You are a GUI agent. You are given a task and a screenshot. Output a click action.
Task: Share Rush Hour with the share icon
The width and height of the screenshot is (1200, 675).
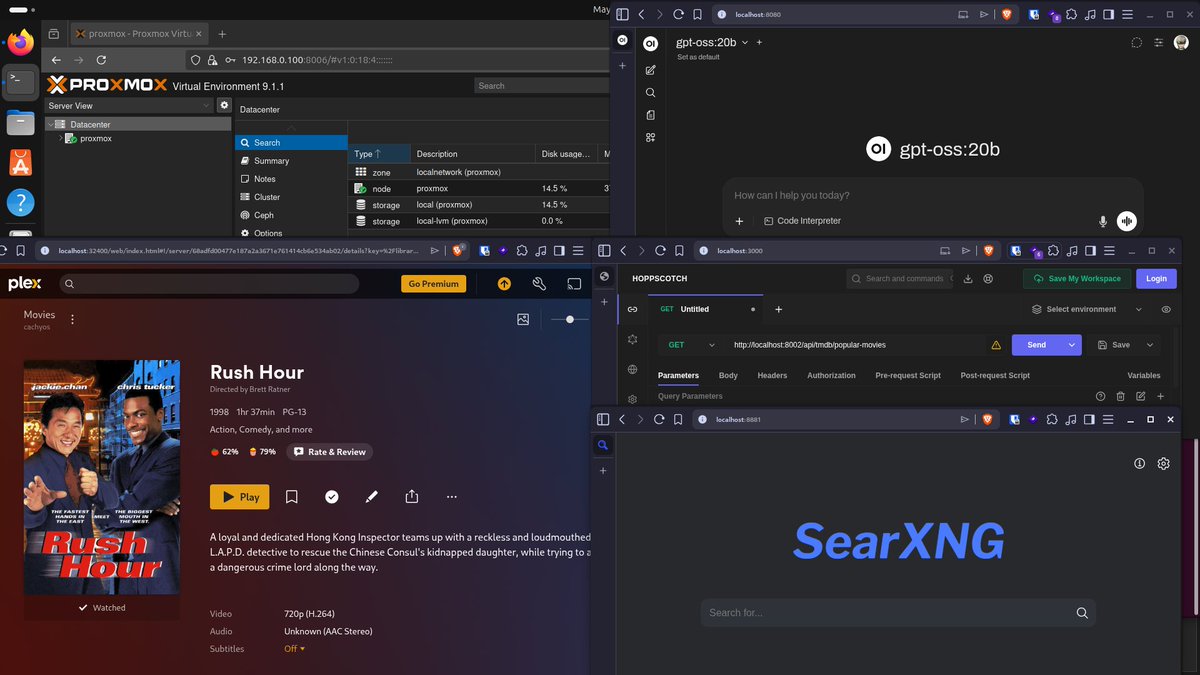point(412,497)
